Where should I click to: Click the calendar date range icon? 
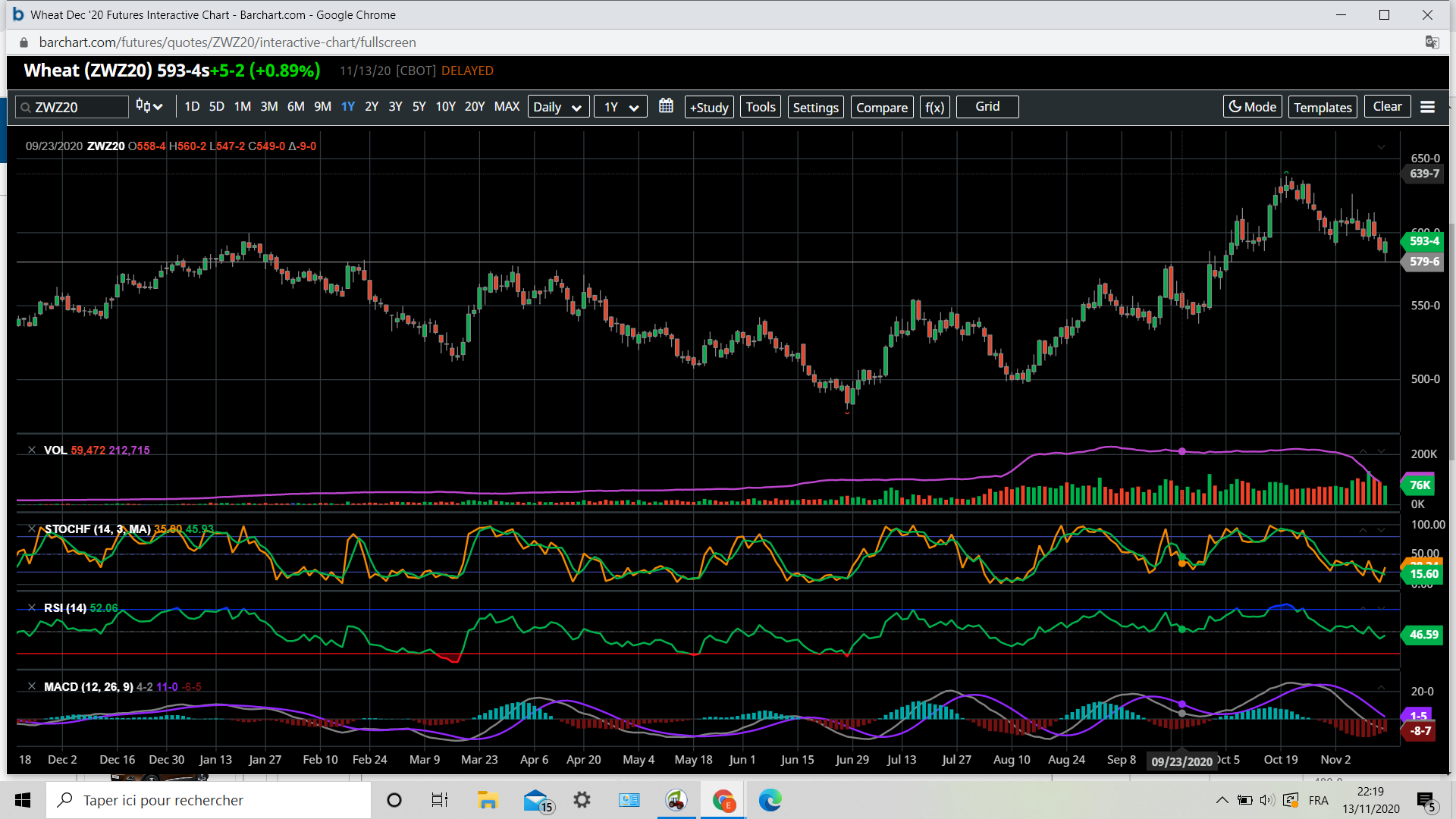click(x=666, y=106)
